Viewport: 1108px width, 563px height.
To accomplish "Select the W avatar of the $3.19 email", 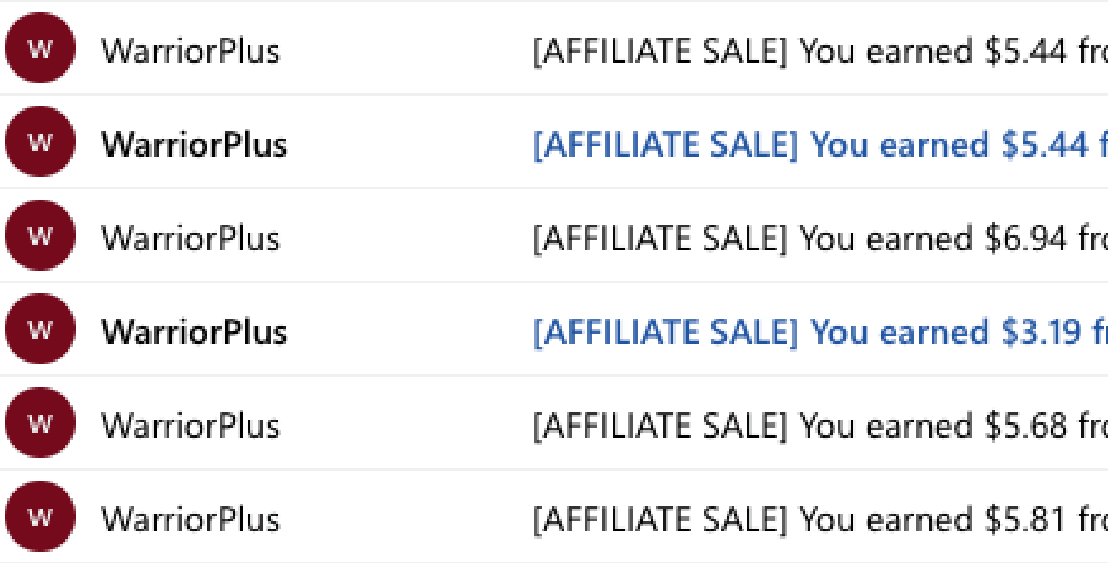I will 40,328.
